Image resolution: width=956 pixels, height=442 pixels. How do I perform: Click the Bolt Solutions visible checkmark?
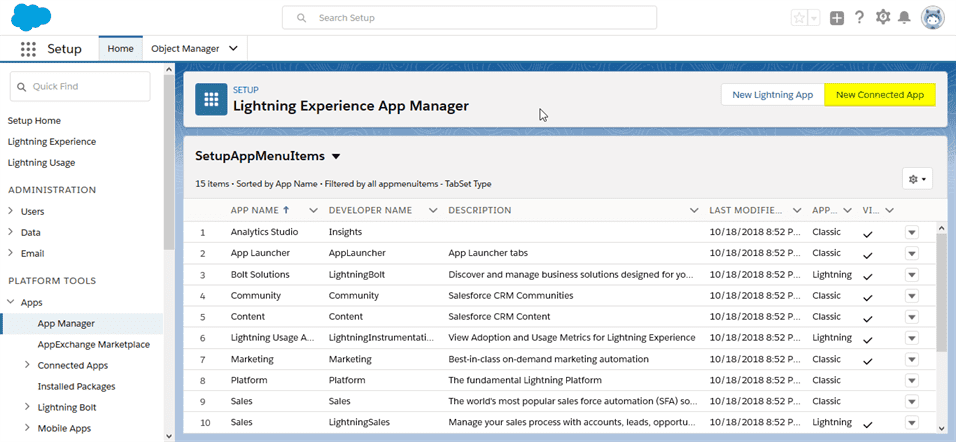point(868,277)
